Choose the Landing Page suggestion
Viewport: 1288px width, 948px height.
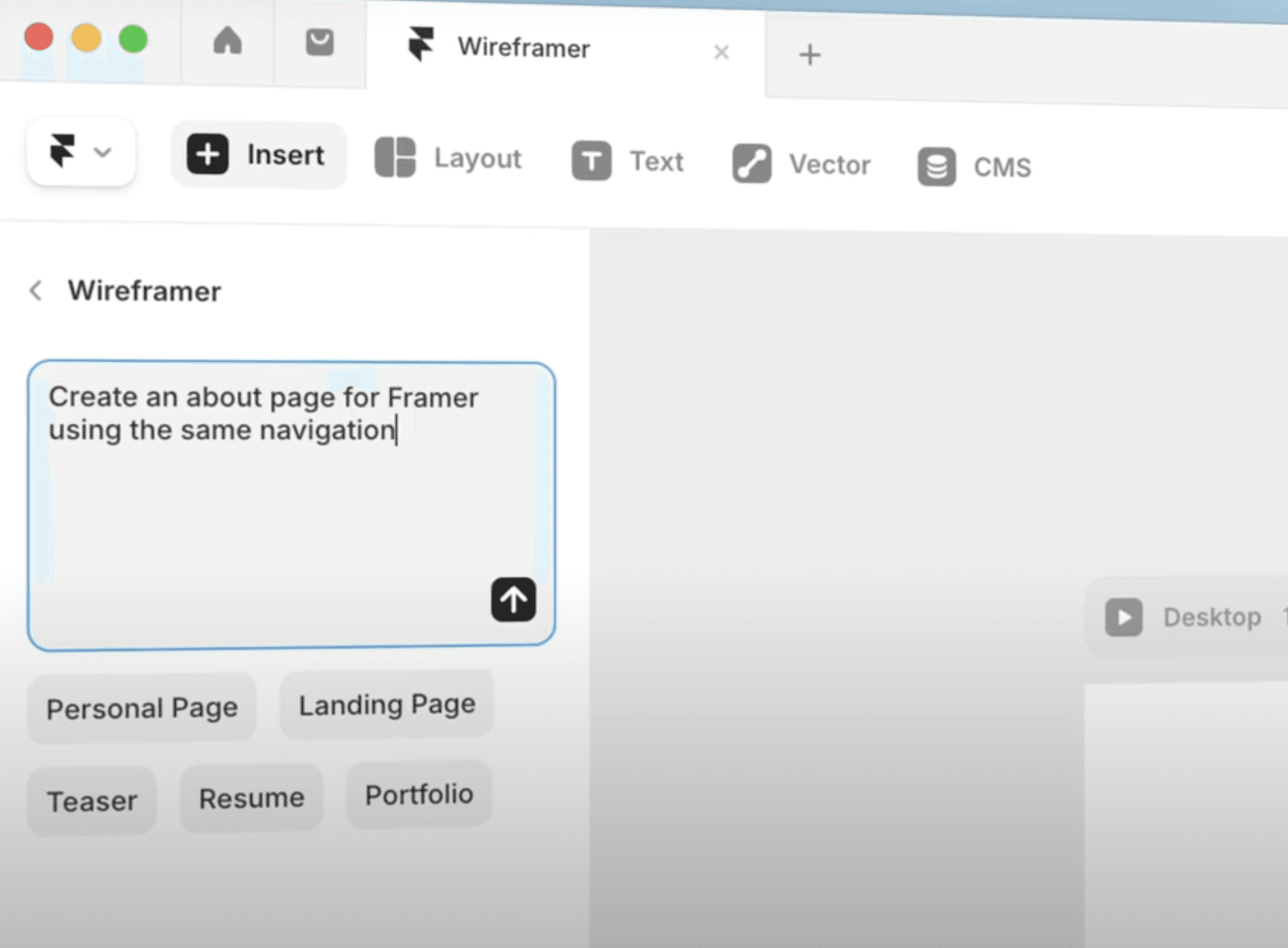[387, 704]
